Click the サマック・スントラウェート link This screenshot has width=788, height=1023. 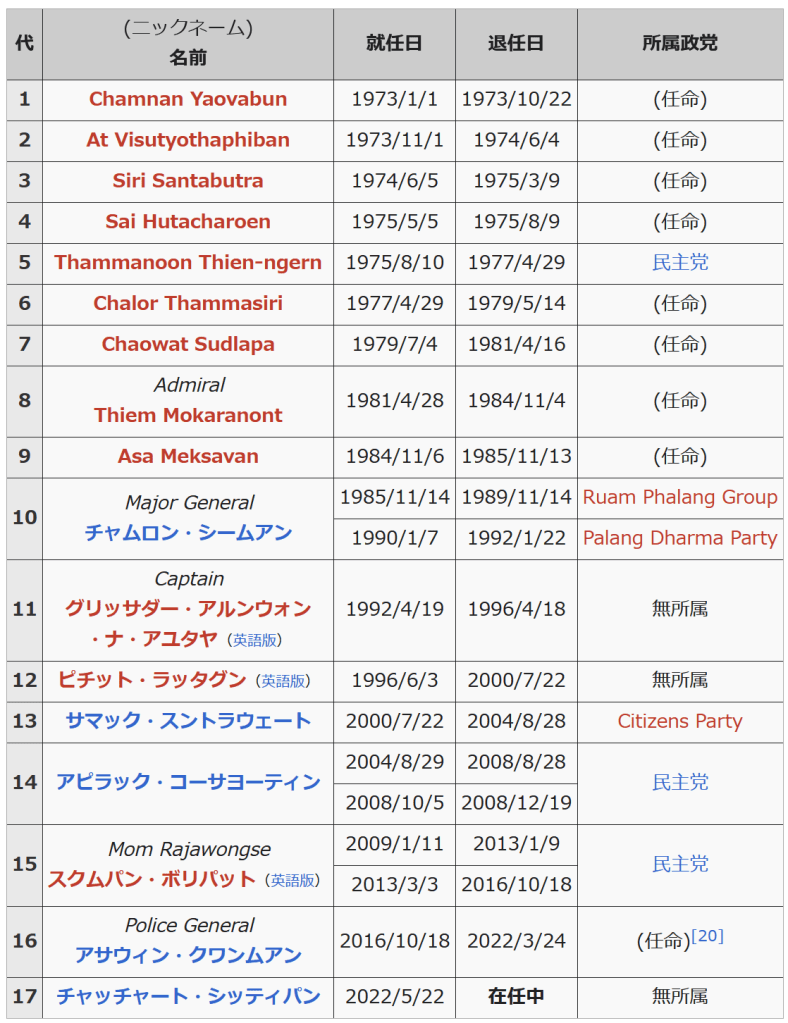(x=188, y=721)
